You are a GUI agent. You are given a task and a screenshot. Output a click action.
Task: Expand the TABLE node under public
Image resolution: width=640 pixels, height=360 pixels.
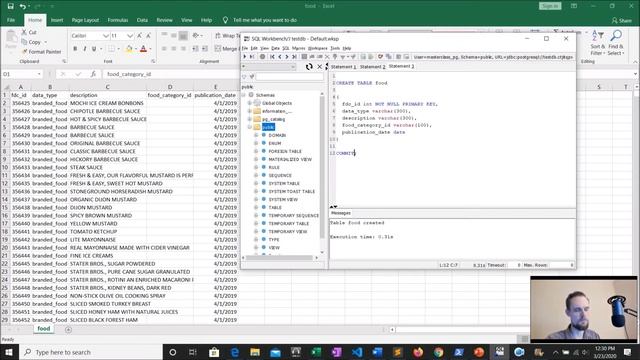[256, 207]
